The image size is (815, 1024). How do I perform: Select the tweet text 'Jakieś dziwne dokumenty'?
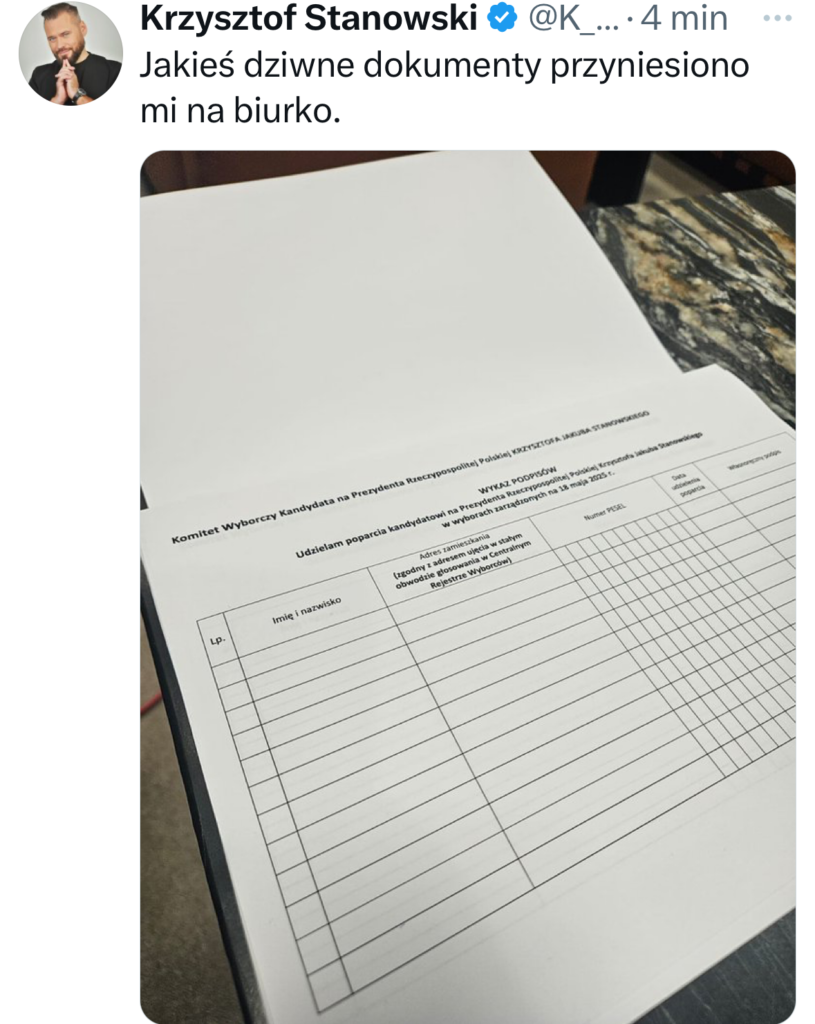[x=341, y=65]
